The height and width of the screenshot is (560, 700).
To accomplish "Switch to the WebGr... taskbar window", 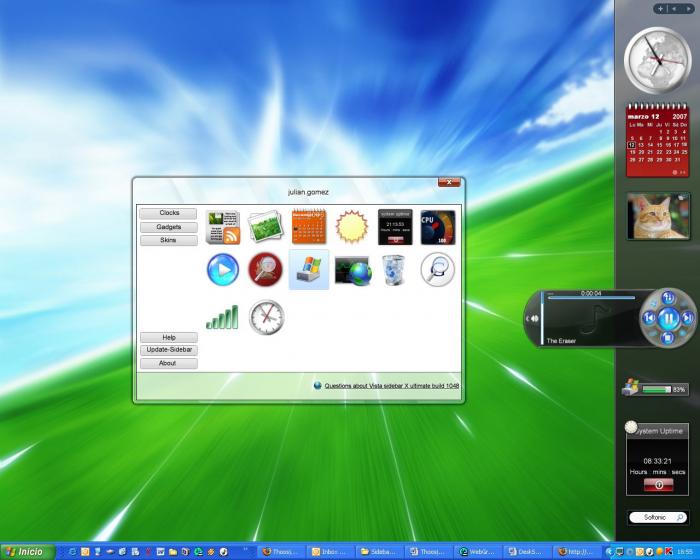I will 478,552.
